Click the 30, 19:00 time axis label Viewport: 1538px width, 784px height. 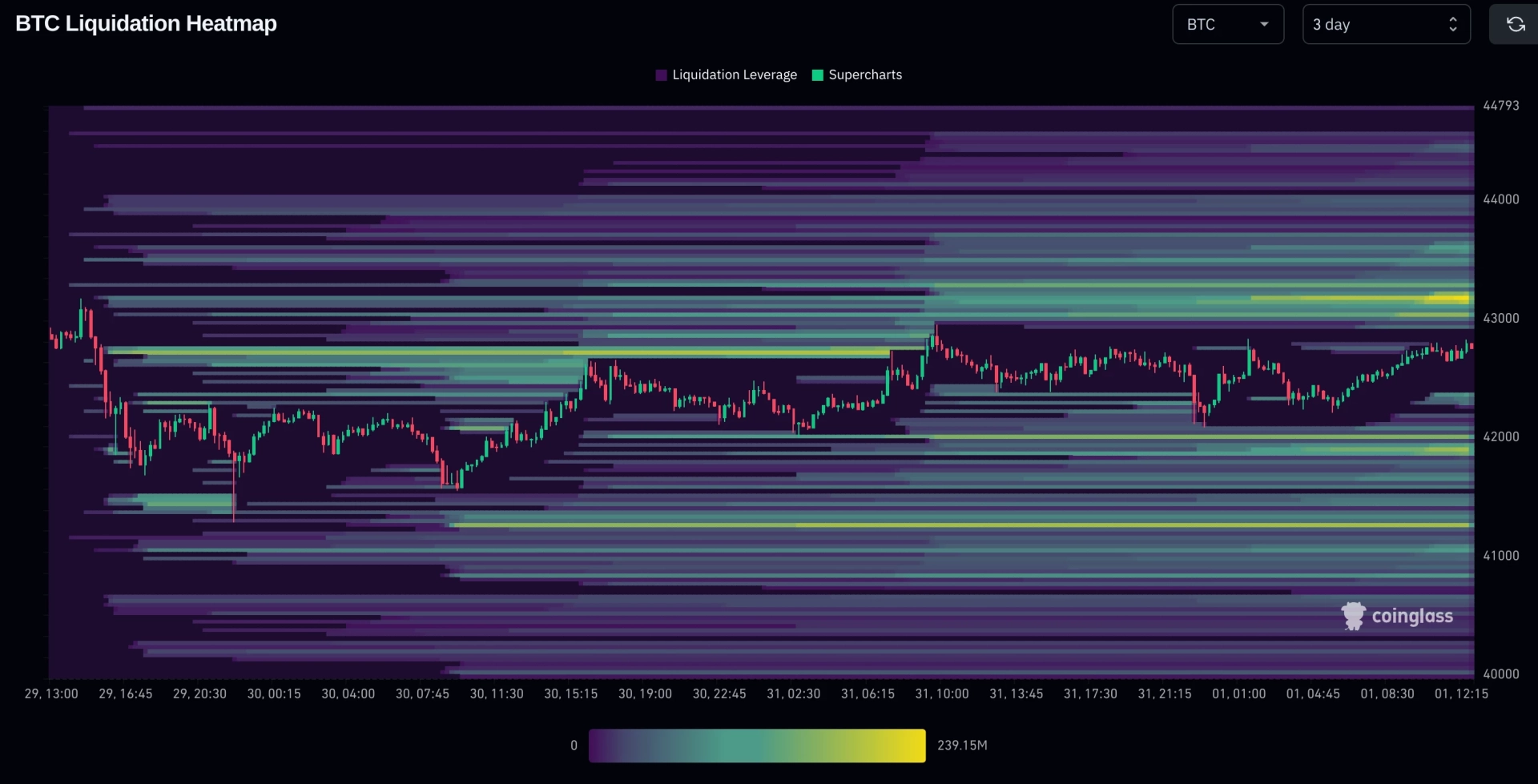(x=645, y=694)
